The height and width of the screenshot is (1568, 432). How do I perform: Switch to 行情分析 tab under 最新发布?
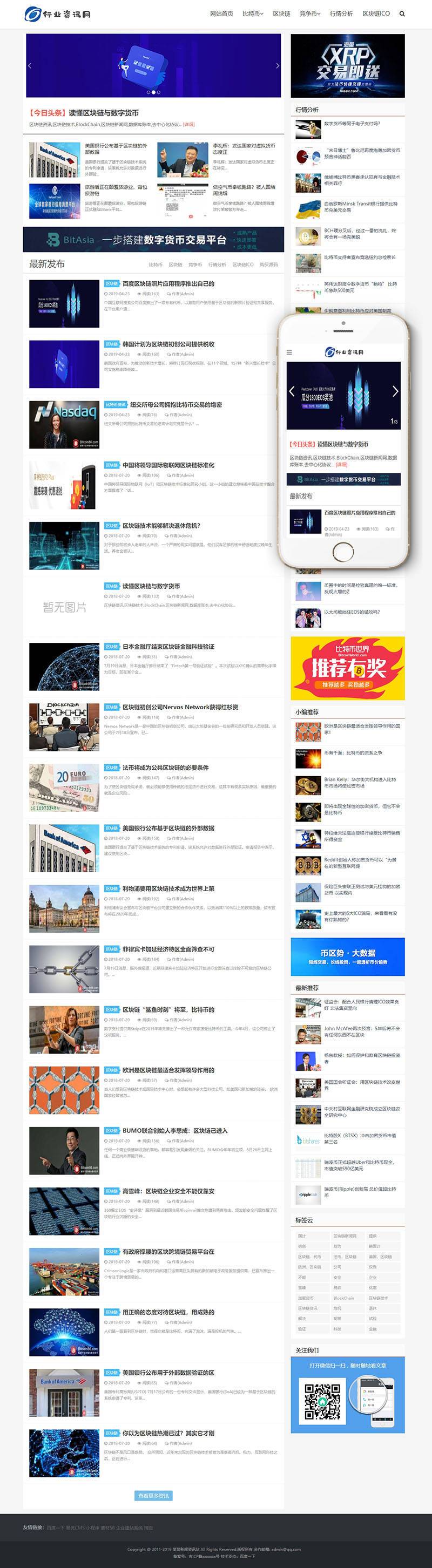point(217,265)
